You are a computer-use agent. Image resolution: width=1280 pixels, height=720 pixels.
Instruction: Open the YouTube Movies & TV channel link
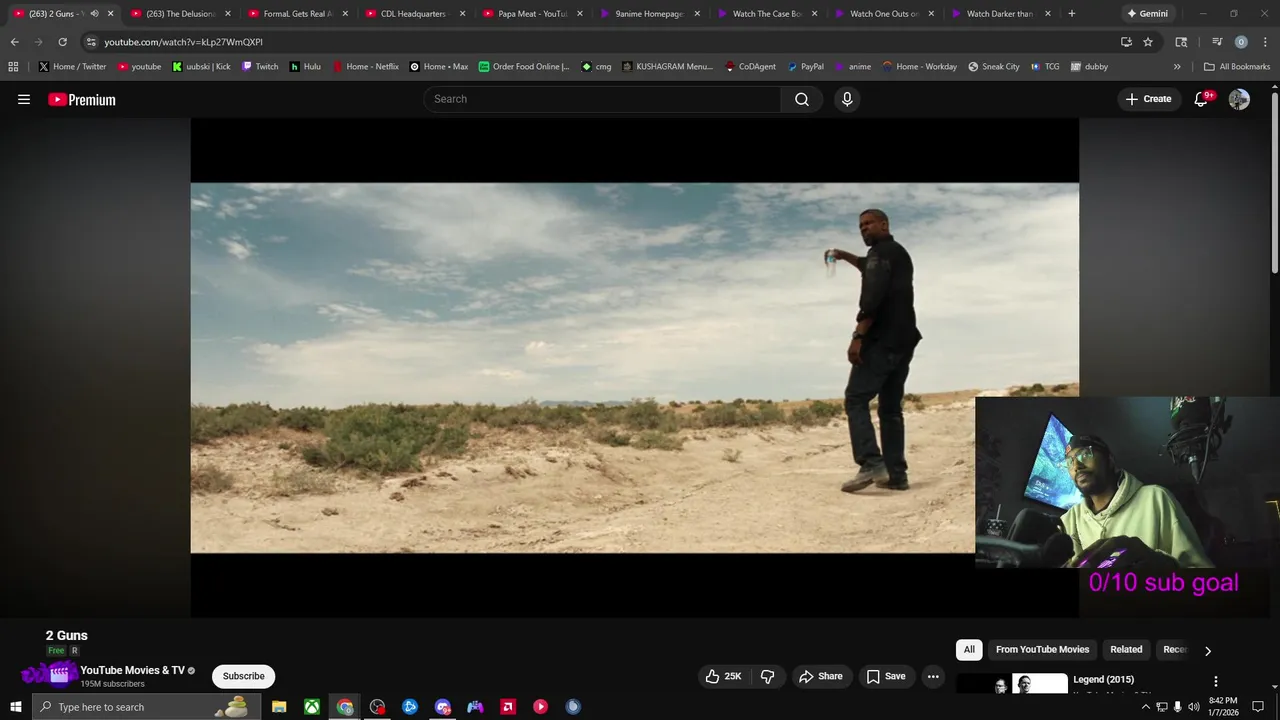tap(133, 670)
